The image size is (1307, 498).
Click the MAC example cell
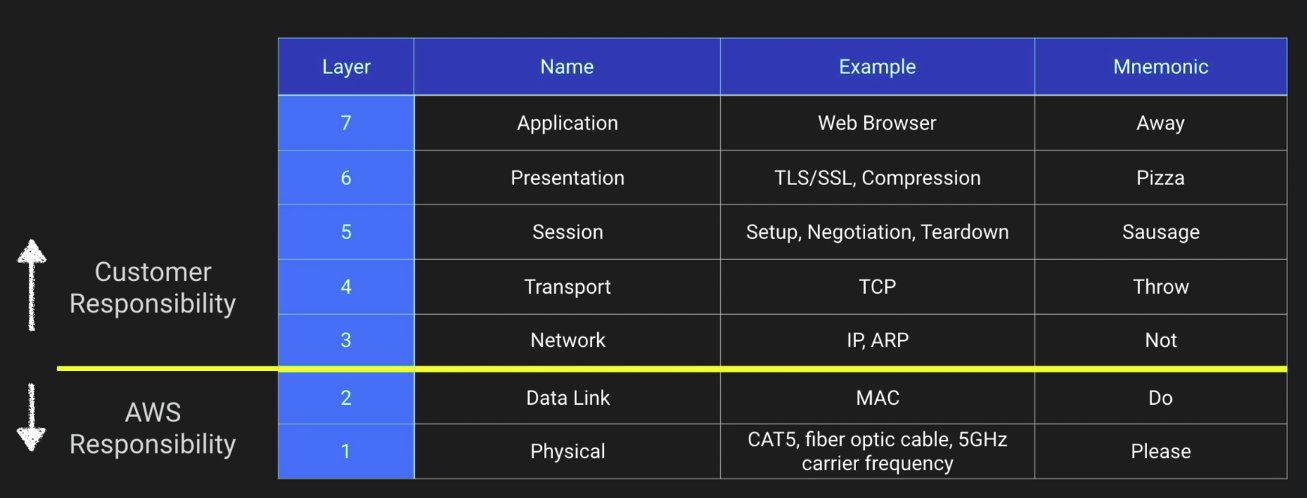click(877, 398)
